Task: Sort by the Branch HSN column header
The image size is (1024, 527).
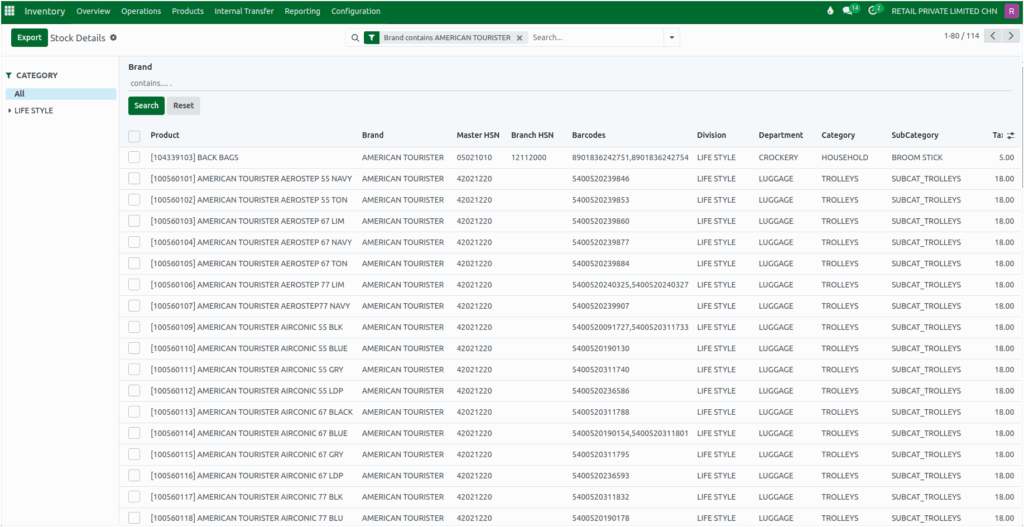Action: (x=532, y=135)
